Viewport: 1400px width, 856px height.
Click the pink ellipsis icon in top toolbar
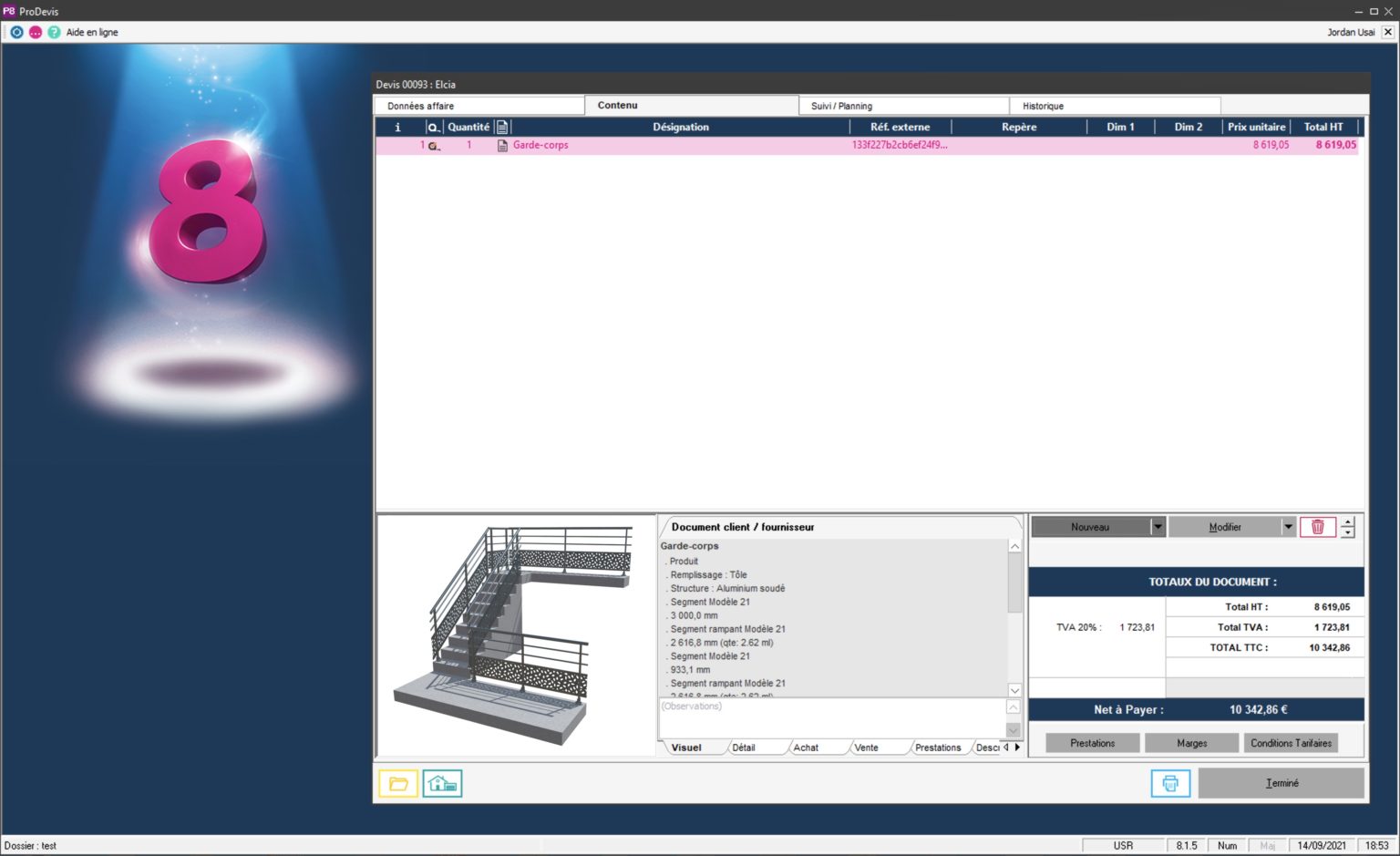pyautogui.click(x=36, y=32)
